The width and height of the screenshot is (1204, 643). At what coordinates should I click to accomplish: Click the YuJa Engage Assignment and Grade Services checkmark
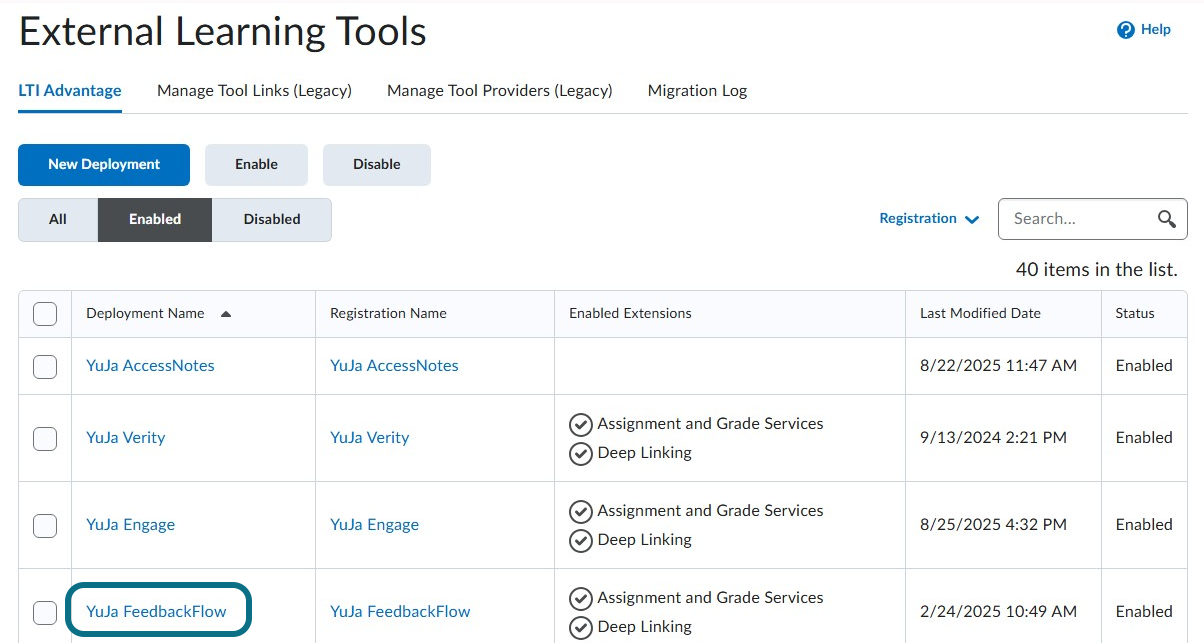click(581, 512)
